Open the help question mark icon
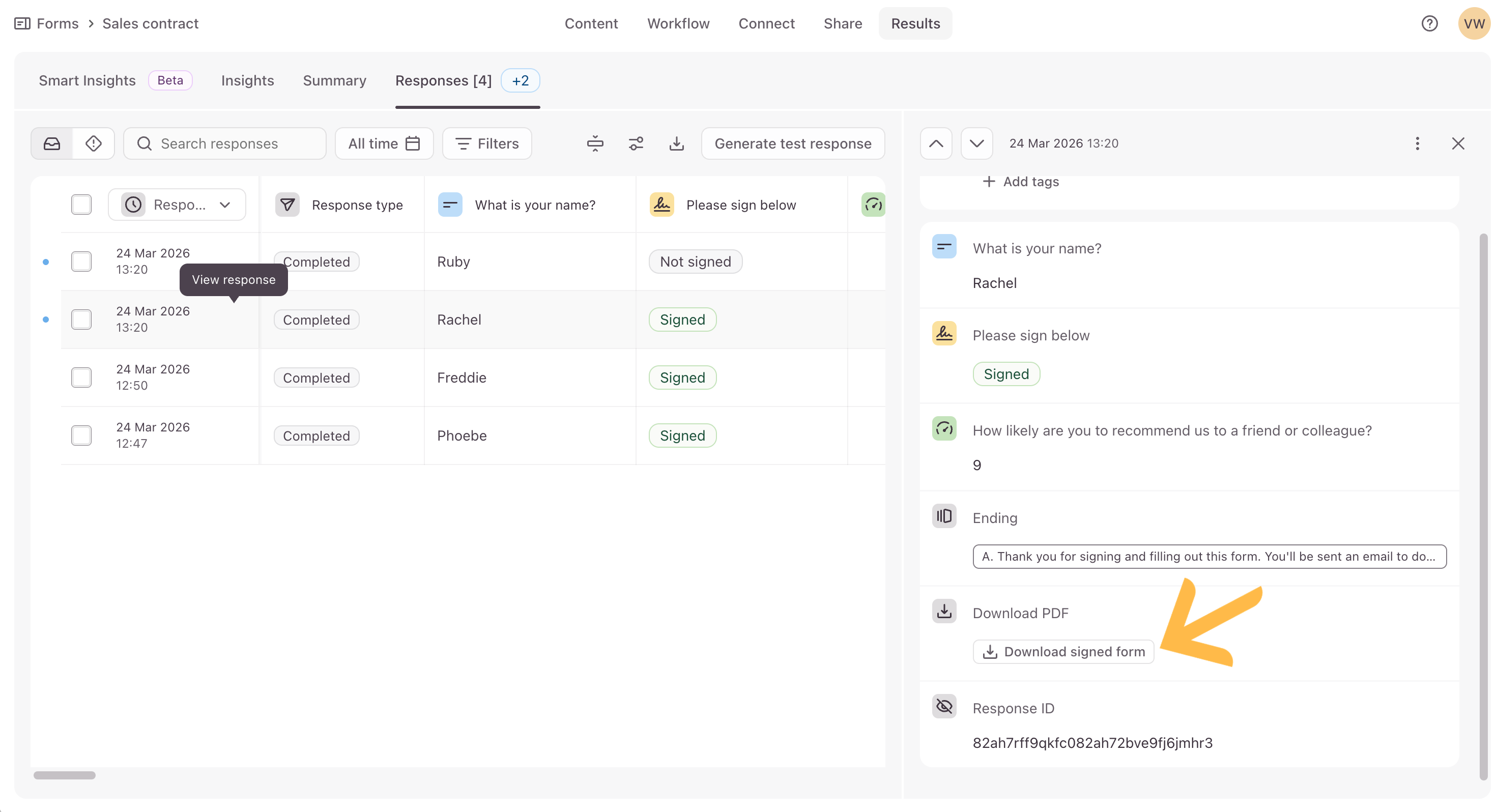This screenshot has width=1497, height=812. coord(1430,23)
